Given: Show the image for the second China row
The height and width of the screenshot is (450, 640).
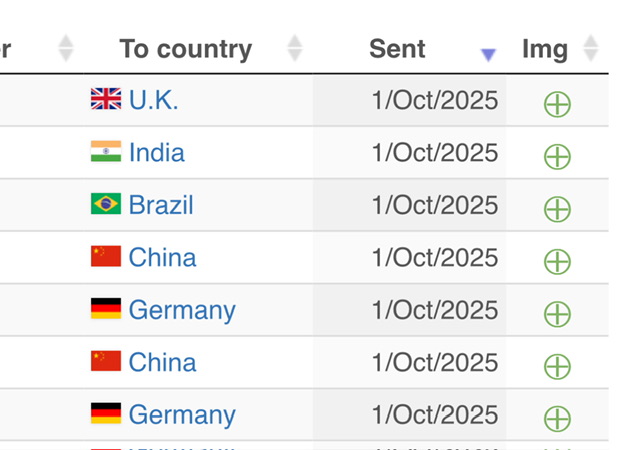Looking at the screenshot, I should 557,366.
